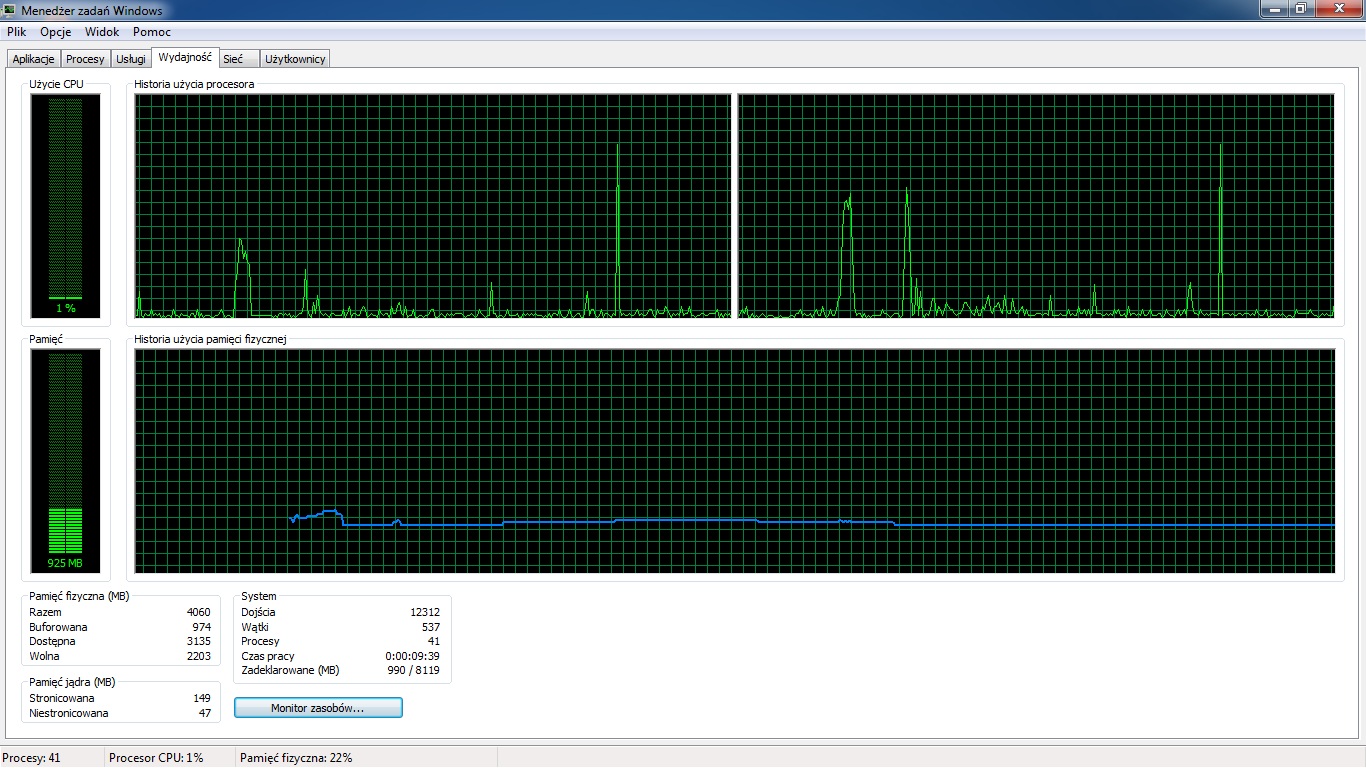Click the second processor history graph
The height and width of the screenshot is (768, 1366).
(x=1036, y=206)
